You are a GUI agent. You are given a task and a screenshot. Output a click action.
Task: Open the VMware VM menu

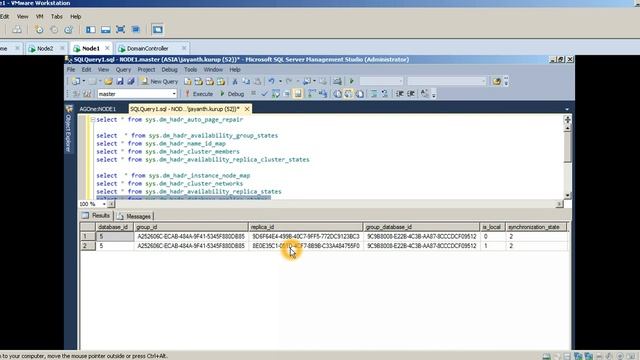coord(40,17)
